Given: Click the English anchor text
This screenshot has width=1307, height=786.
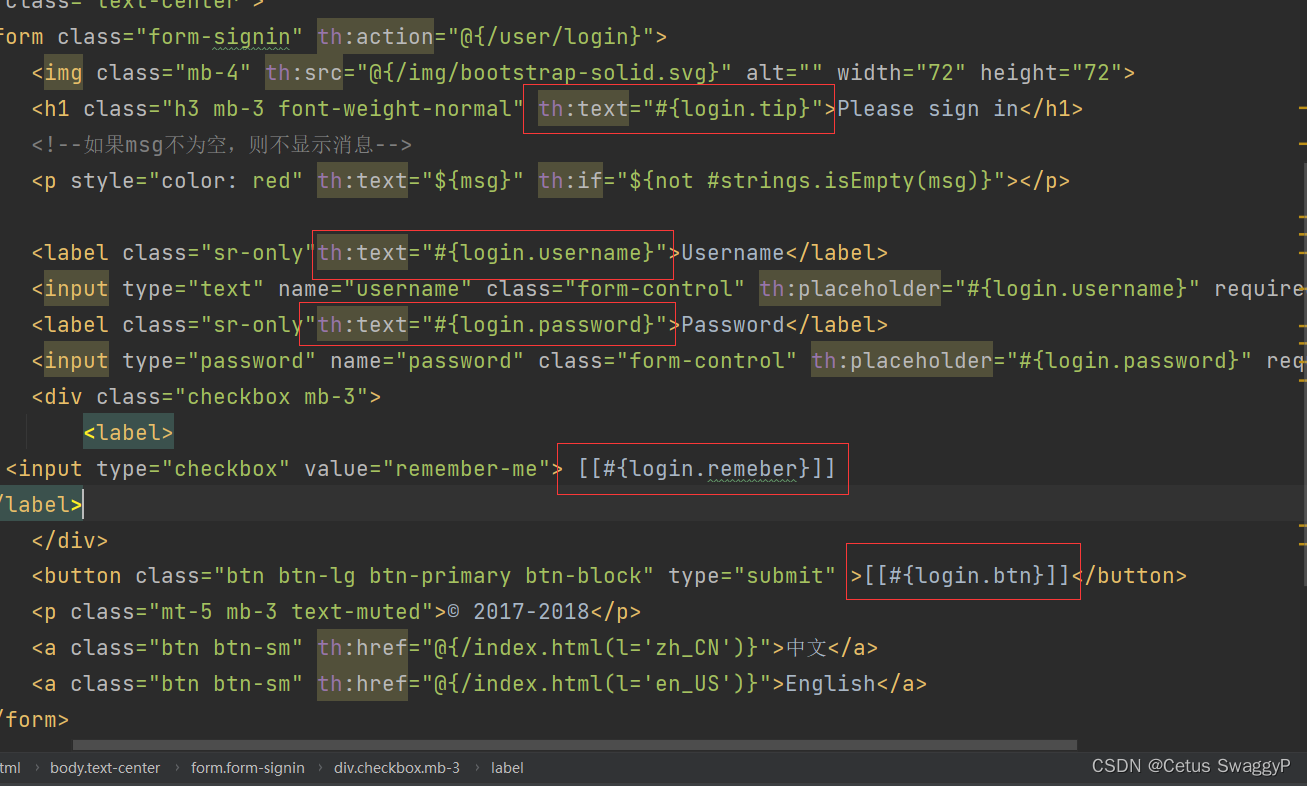Looking at the screenshot, I should click(x=830, y=685).
